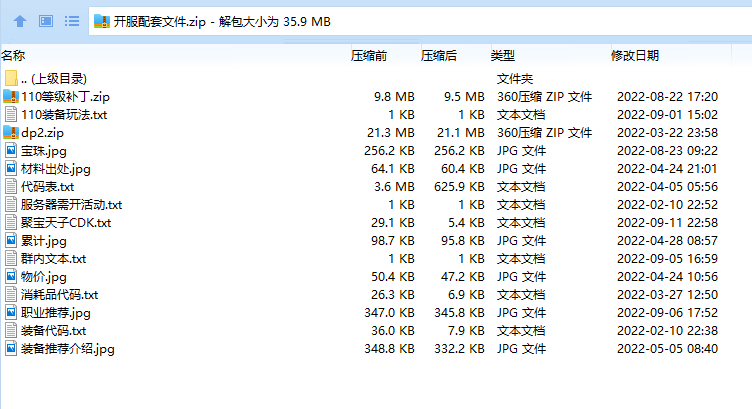Screen dimensions: 752x409
Task: Select the dp2.zip archive icon
Action: coord(11,133)
